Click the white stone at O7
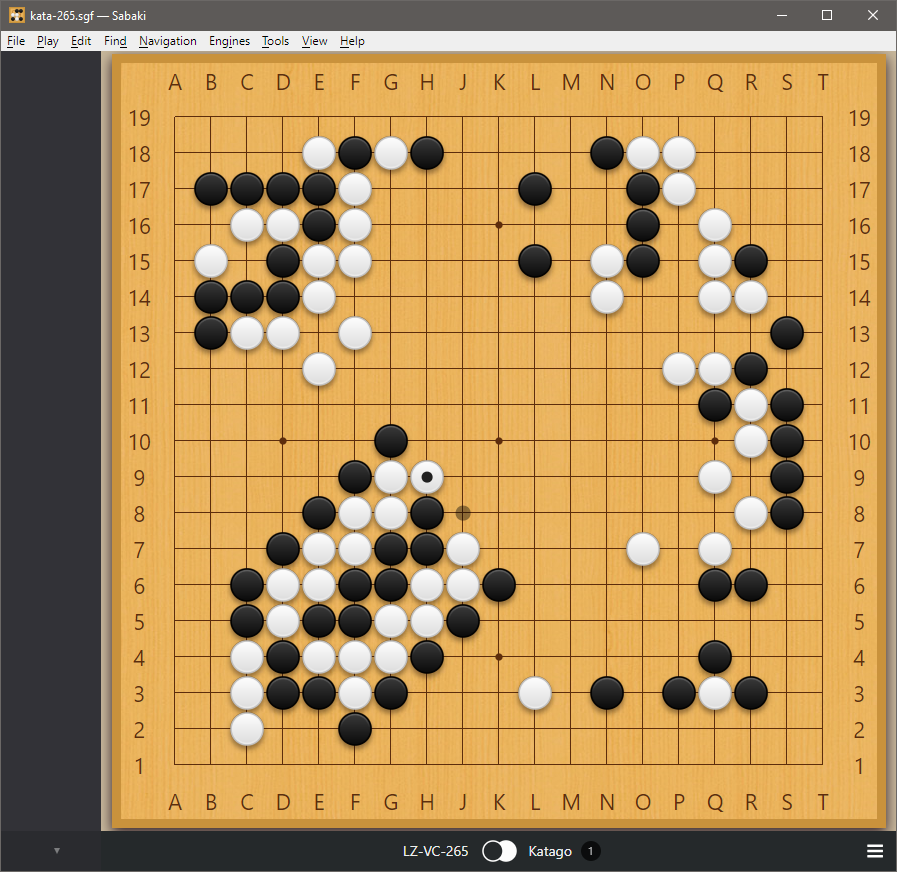Image resolution: width=902 pixels, height=876 pixels. tap(643, 549)
